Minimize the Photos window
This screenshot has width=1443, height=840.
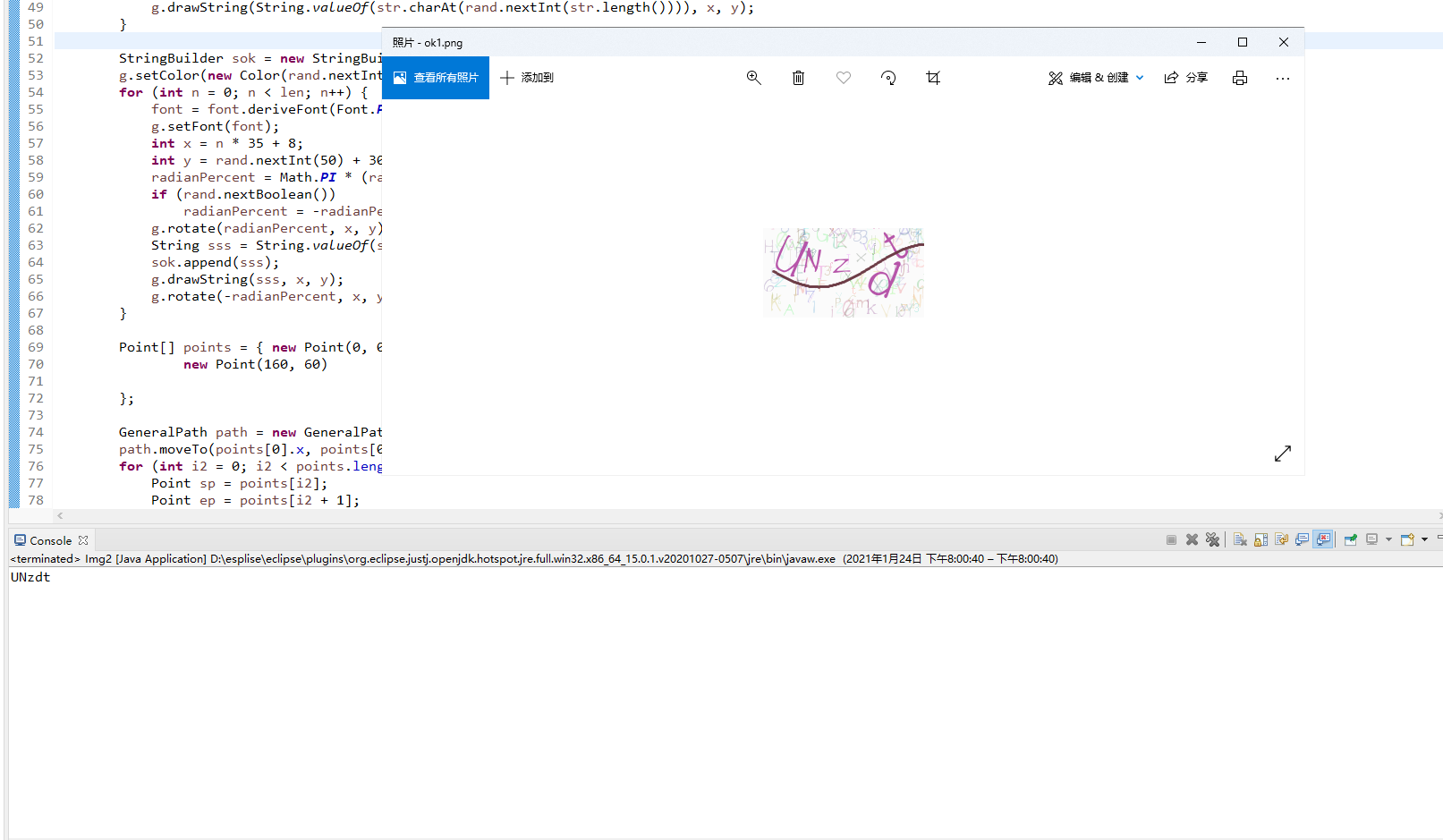(x=1201, y=42)
